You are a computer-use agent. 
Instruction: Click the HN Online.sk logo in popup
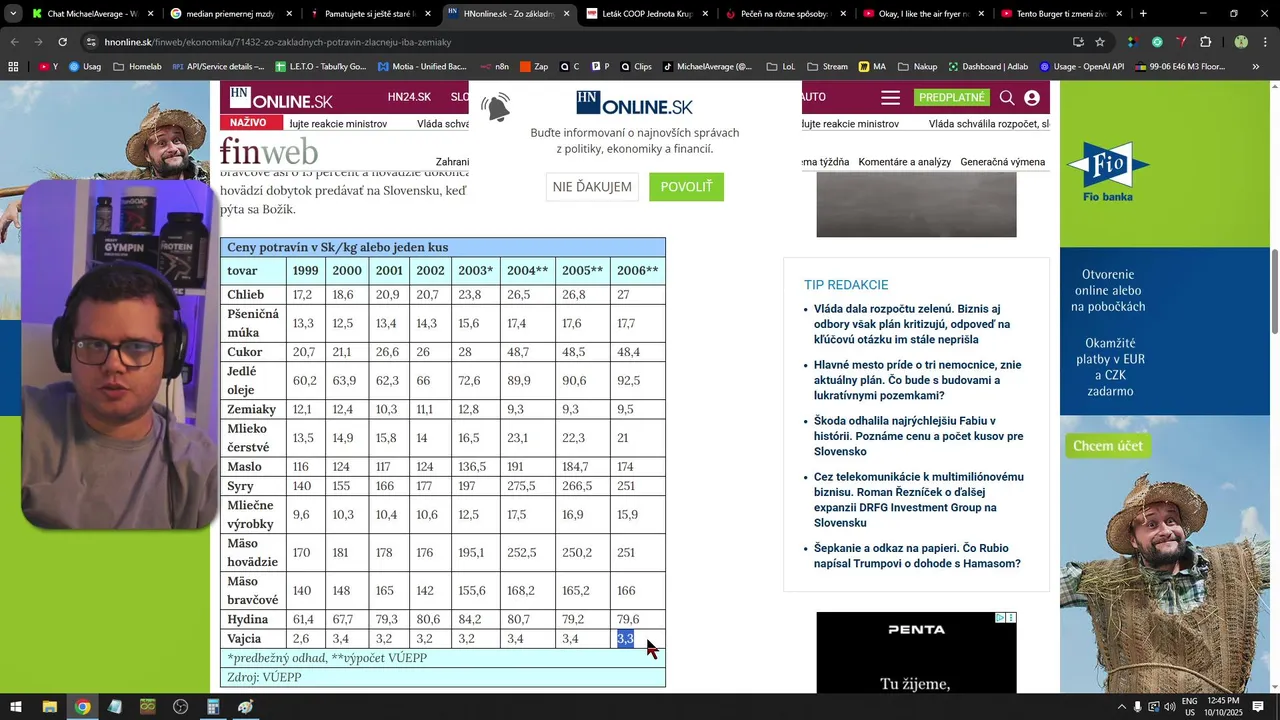click(635, 104)
